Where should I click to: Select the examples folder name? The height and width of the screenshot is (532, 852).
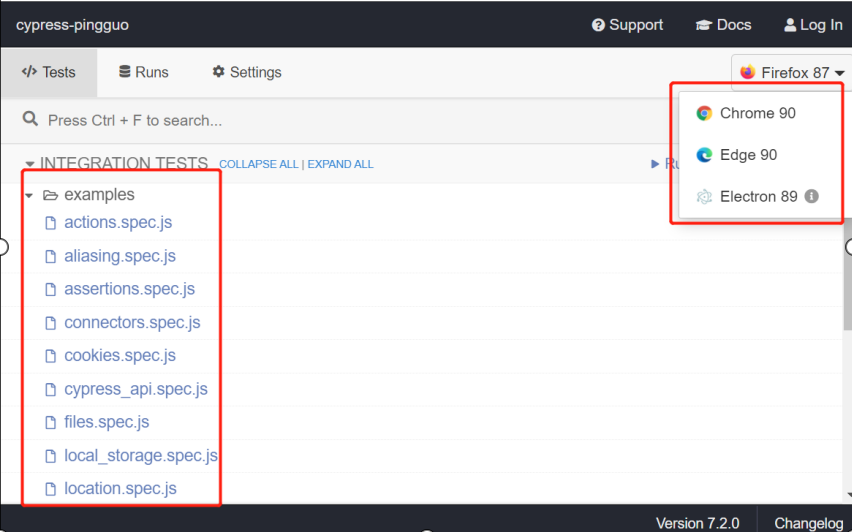point(99,195)
